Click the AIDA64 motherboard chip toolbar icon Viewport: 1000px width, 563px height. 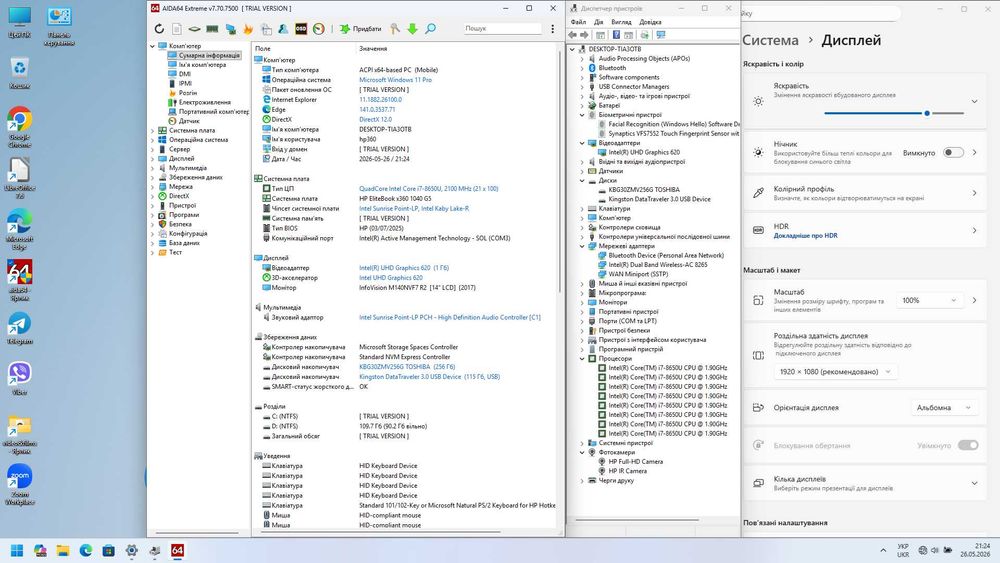coord(195,29)
